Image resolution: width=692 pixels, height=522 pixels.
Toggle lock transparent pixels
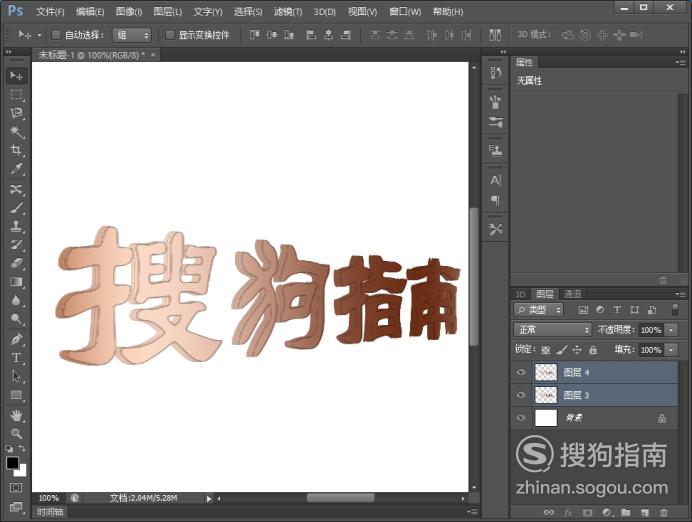tap(546, 350)
